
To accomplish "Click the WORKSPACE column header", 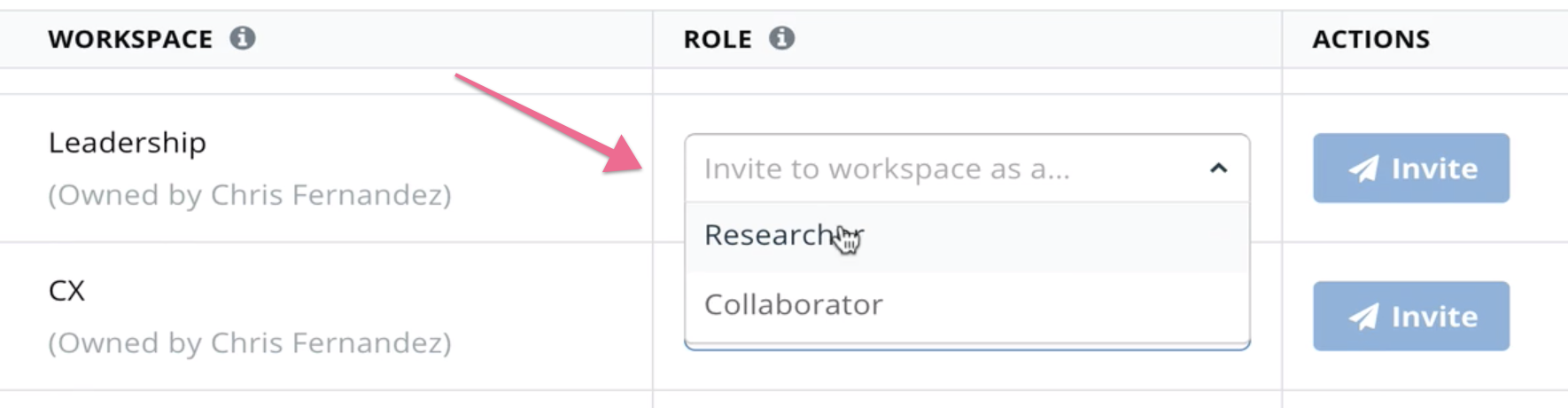I will [x=130, y=39].
